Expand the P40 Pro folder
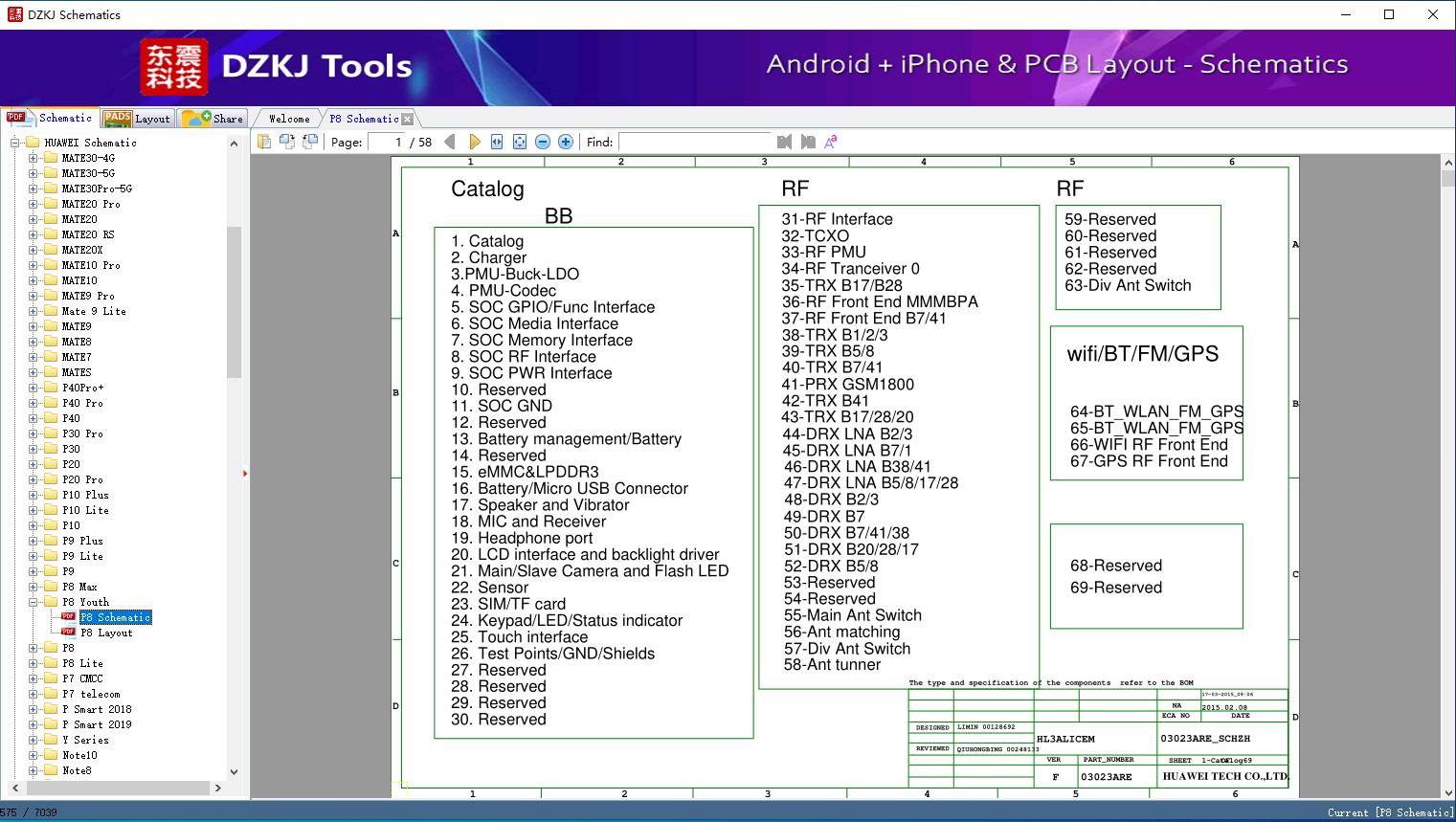Image resolution: width=1456 pixels, height=822 pixels. click(x=33, y=403)
